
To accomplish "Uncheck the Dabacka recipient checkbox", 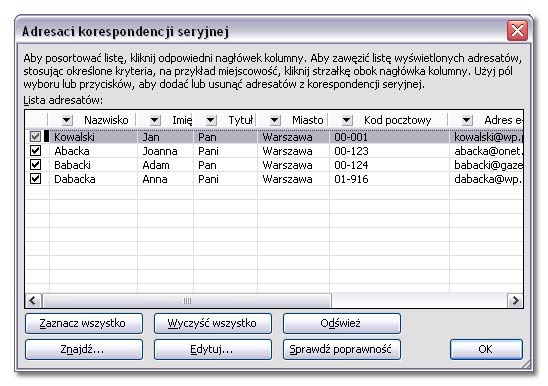I will [35, 179].
